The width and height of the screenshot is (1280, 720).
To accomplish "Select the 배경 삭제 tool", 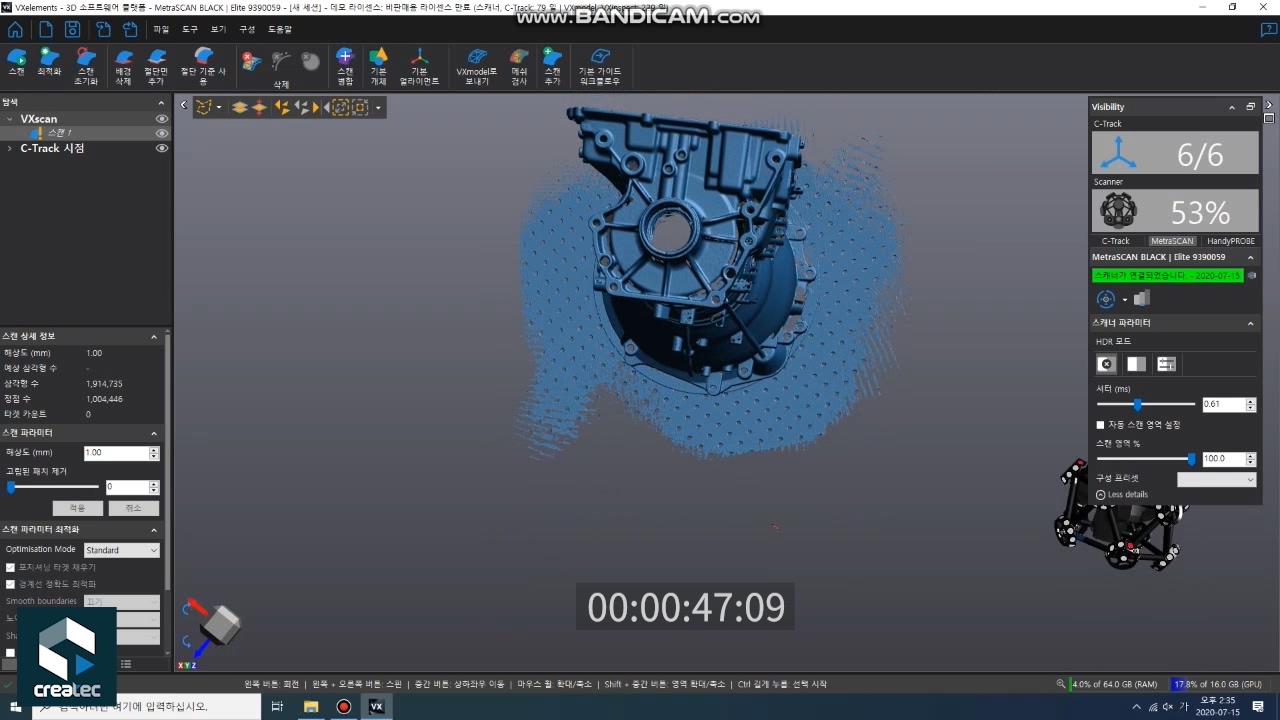I will click(x=123, y=66).
